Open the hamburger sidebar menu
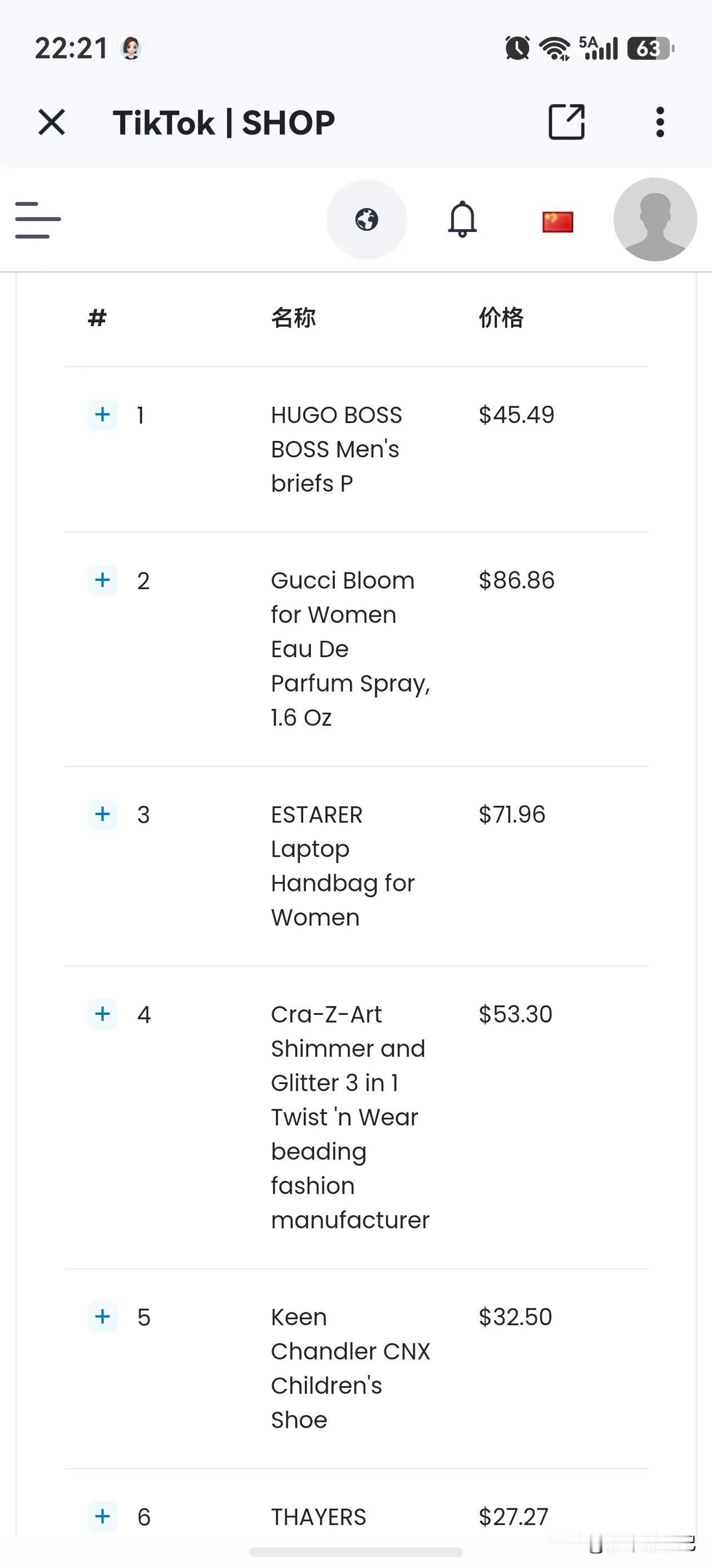Image resolution: width=712 pixels, height=1568 pixels. click(x=38, y=220)
